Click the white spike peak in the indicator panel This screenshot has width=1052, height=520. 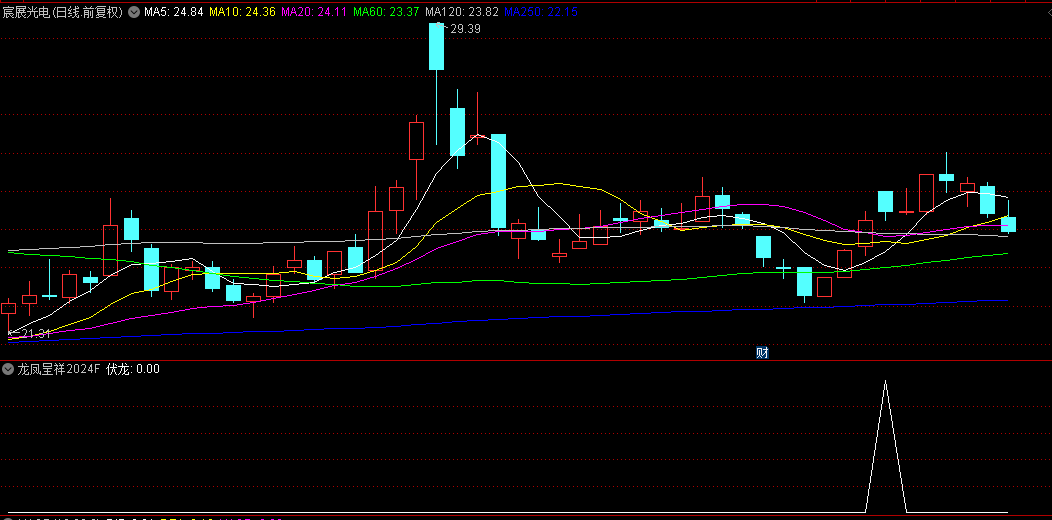pyautogui.click(x=886, y=382)
